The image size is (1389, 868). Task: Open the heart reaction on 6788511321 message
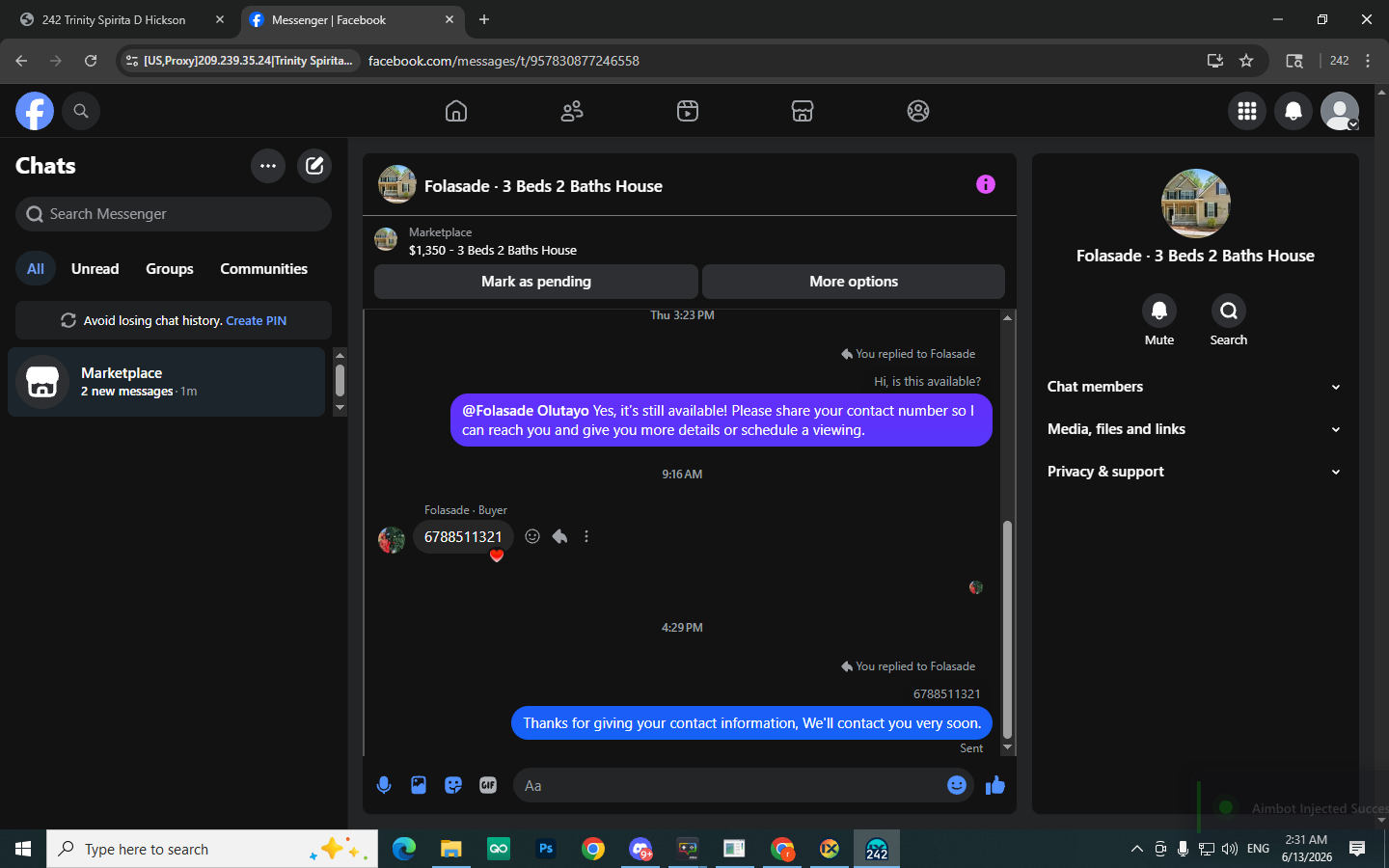[497, 556]
